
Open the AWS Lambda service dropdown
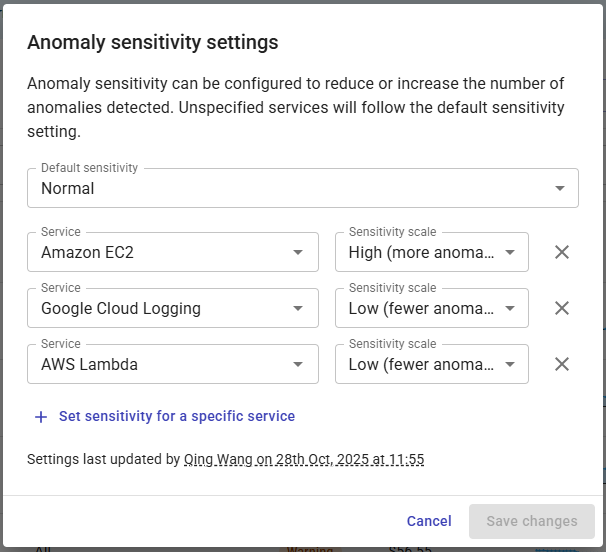(172, 364)
